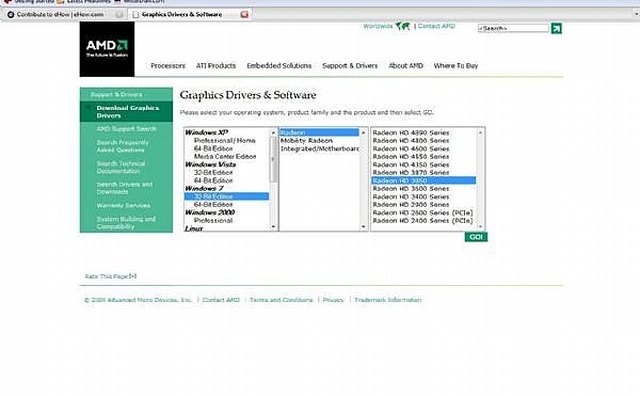The width and height of the screenshot is (640, 396).
Task: Select Mobility Radeon product family
Action: 307,140
